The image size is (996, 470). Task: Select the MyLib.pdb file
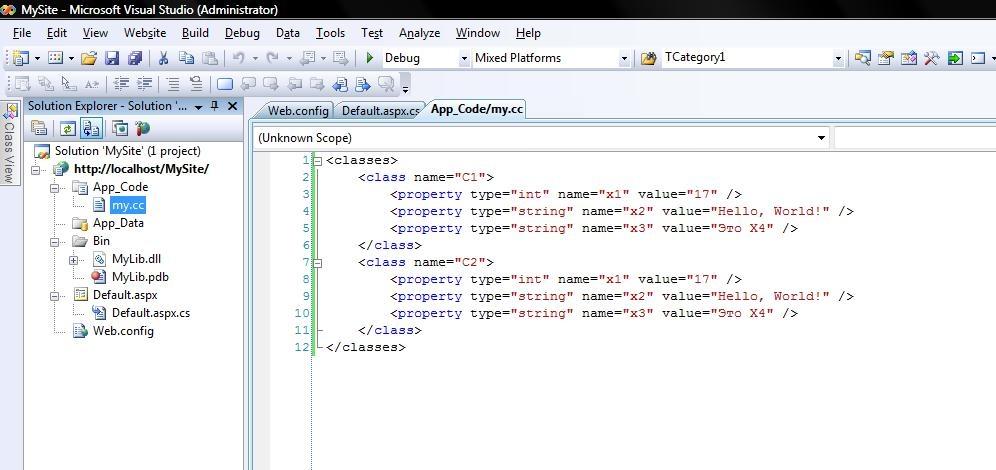pos(140,277)
